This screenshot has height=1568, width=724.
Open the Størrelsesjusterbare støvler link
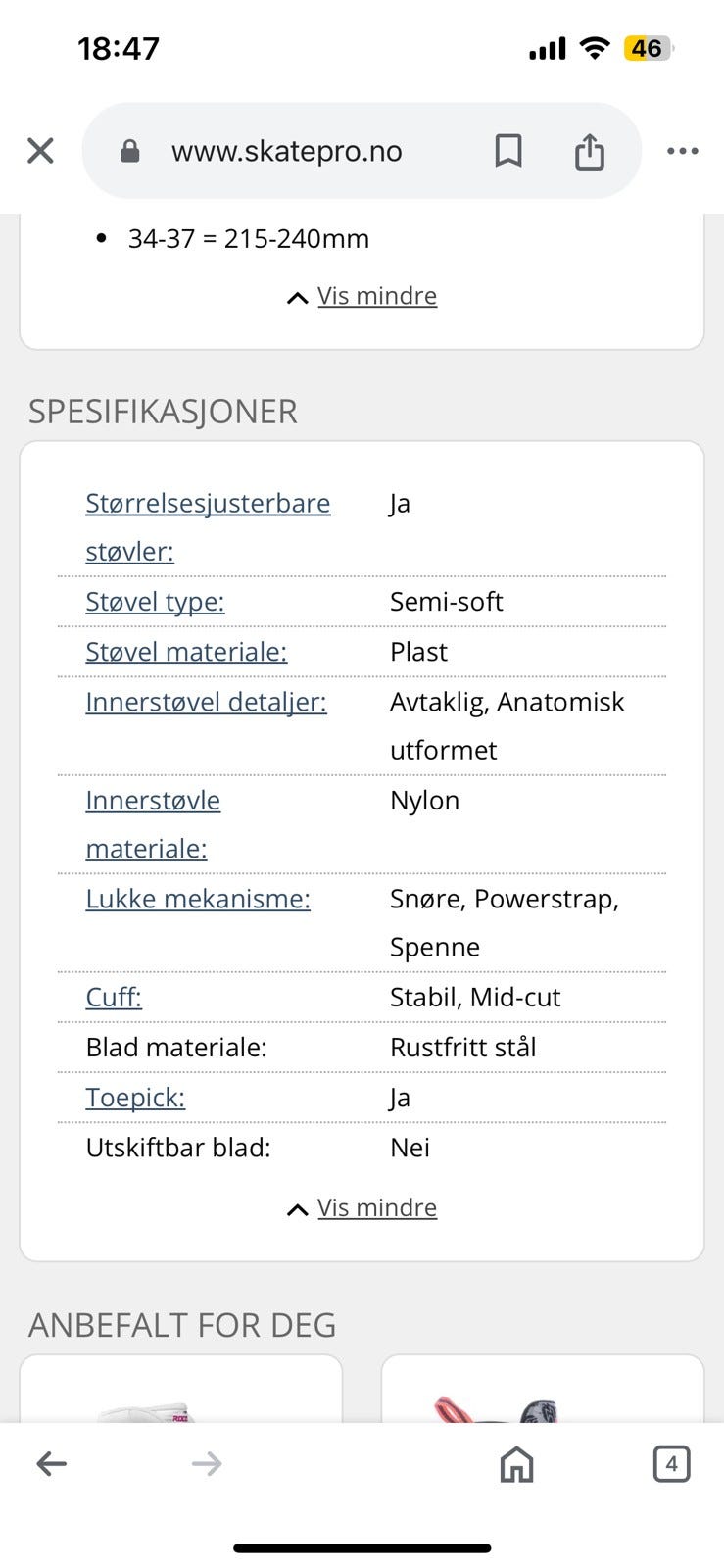tap(208, 504)
